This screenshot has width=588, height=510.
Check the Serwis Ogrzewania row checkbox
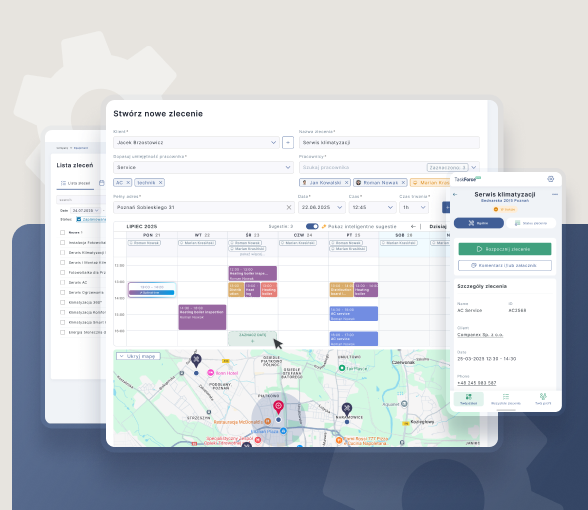pyautogui.click(x=63, y=292)
